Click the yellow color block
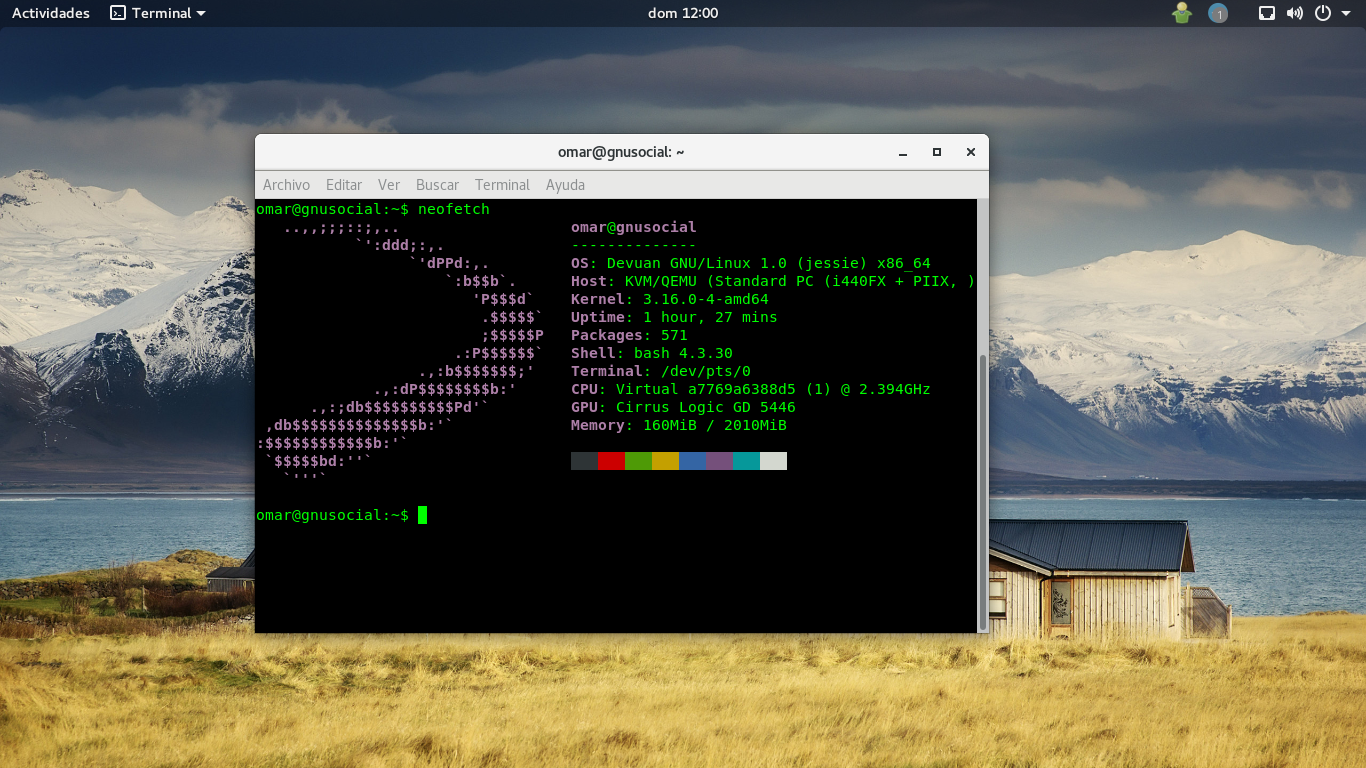This screenshot has height=768, width=1366. [x=665, y=461]
